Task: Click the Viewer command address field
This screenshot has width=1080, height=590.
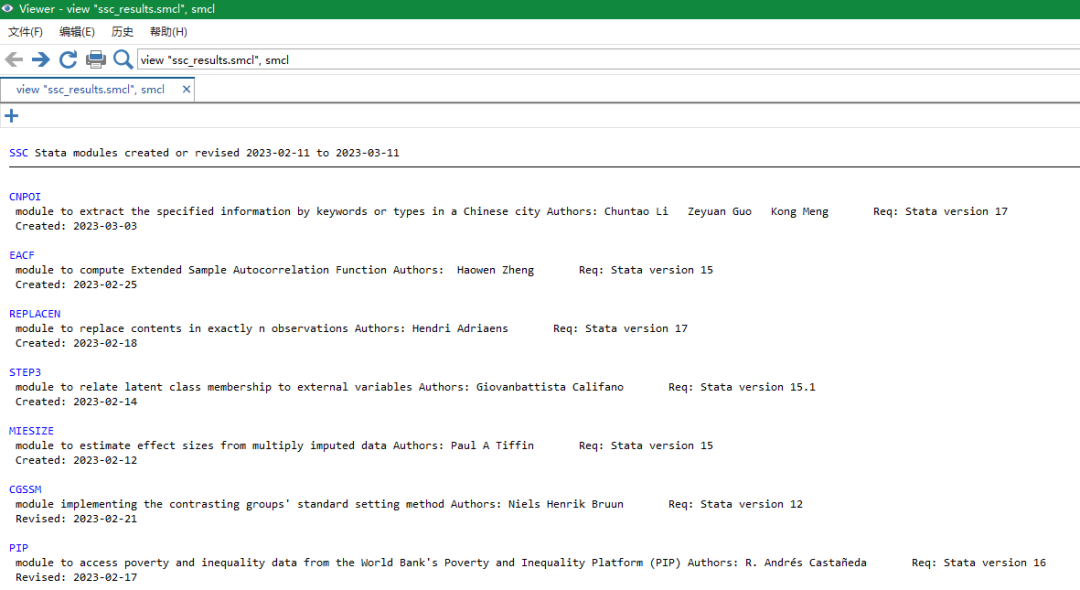Action: (x=608, y=60)
